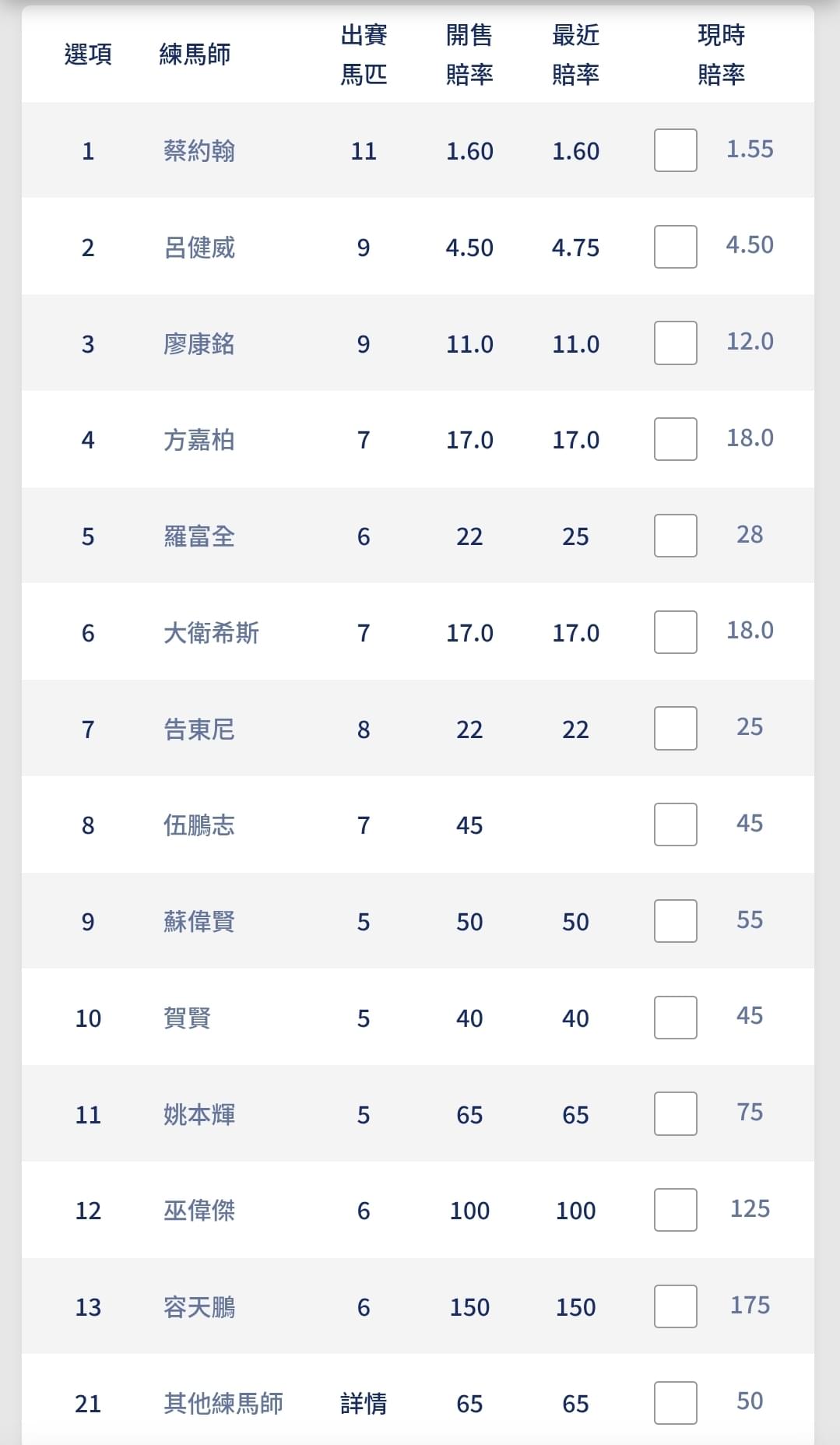Screen dimensions: 840x1445
Task: Check the box for 伍鵬志
Action: click(675, 824)
